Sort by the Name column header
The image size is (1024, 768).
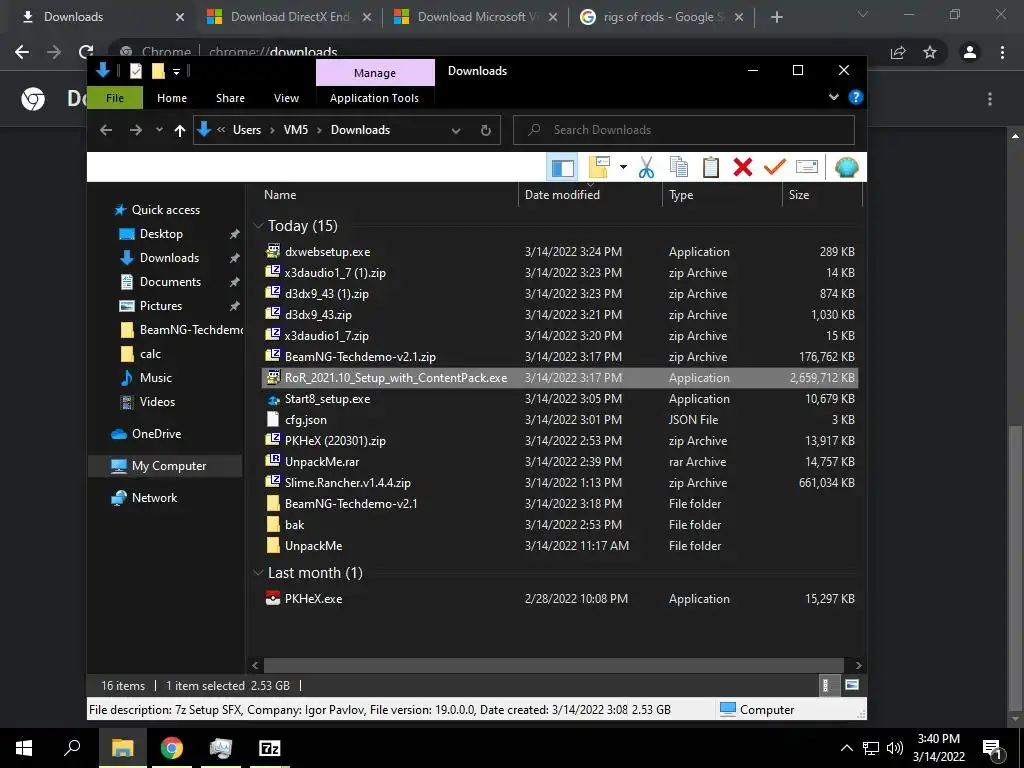click(389, 195)
